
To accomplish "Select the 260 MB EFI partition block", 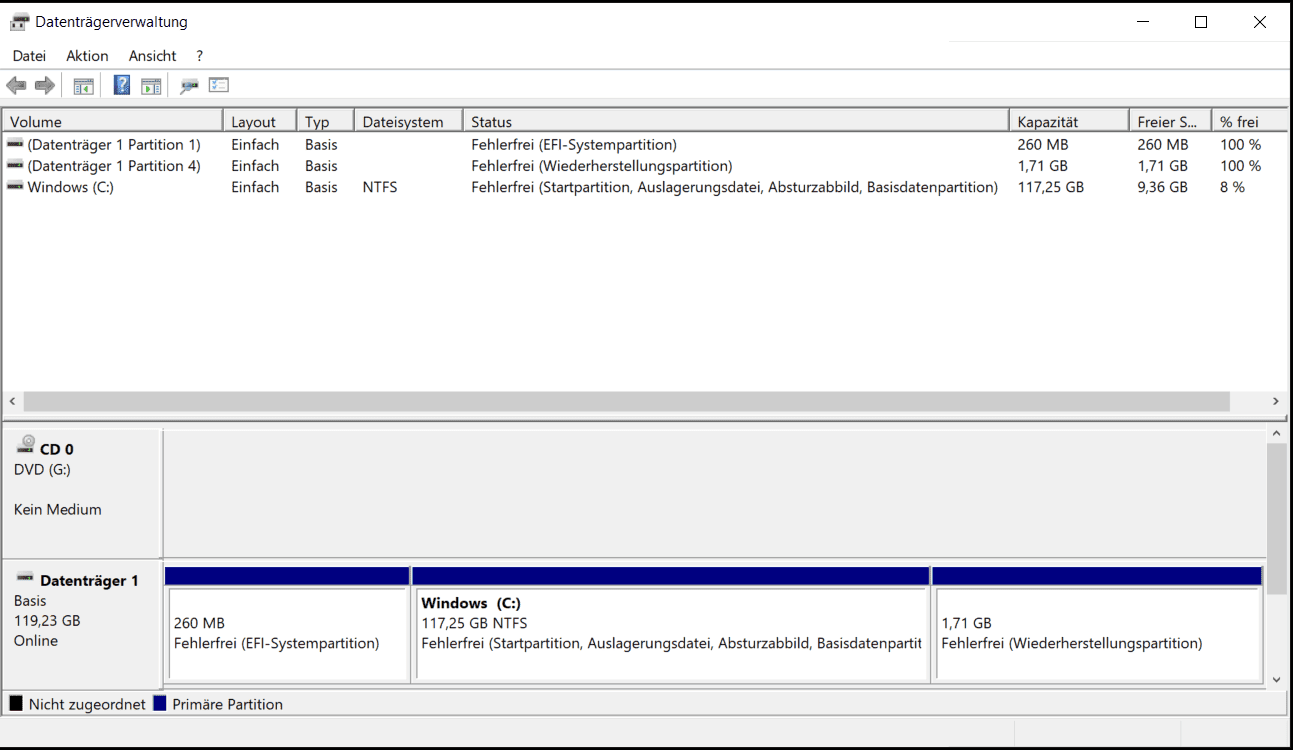I will (x=287, y=634).
